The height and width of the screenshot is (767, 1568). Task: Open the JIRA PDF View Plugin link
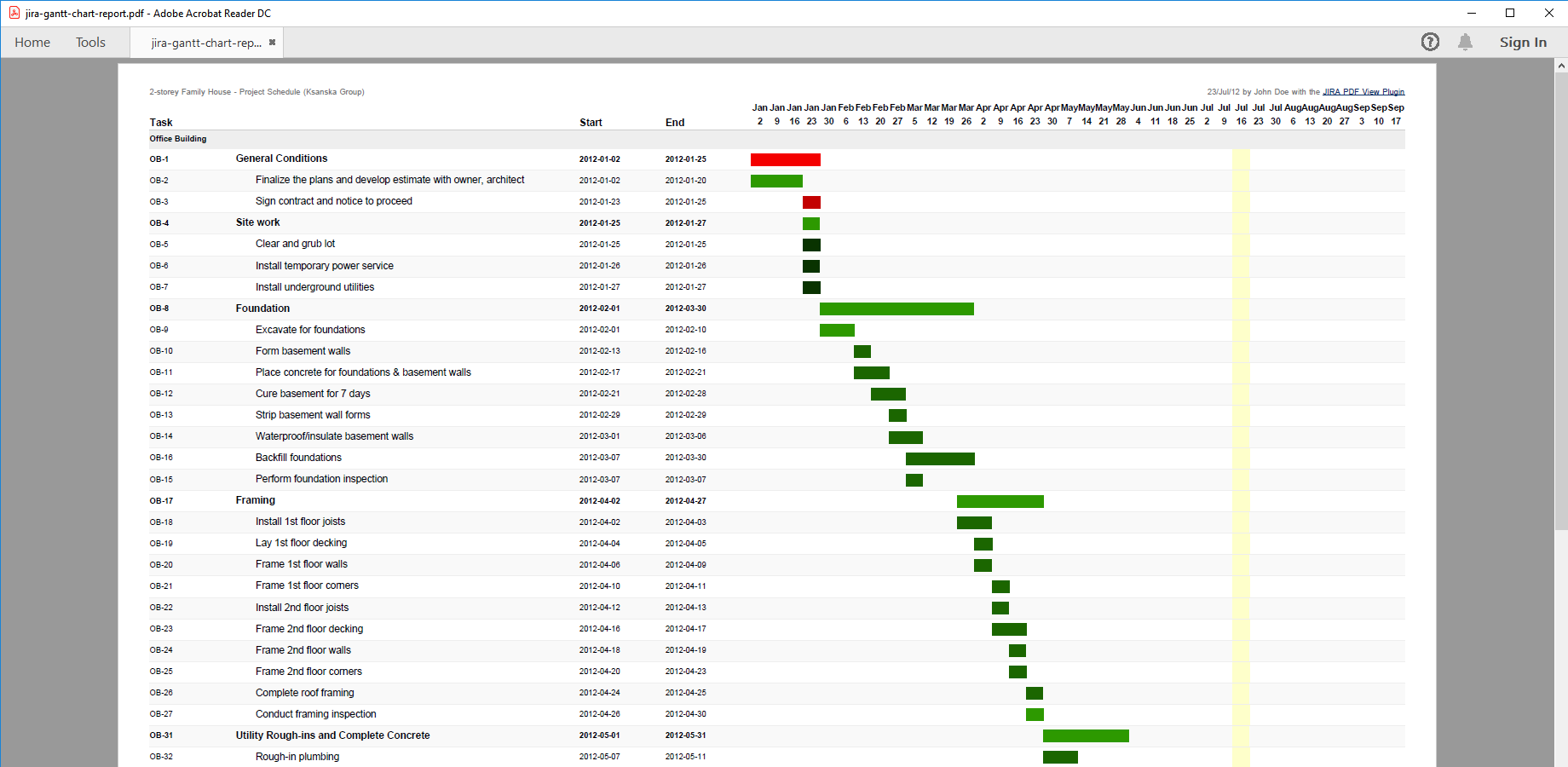(1364, 91)
